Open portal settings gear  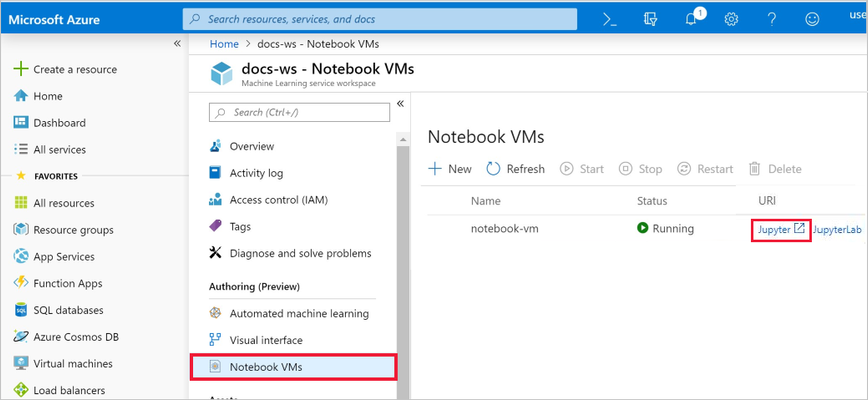coord(731,19)
